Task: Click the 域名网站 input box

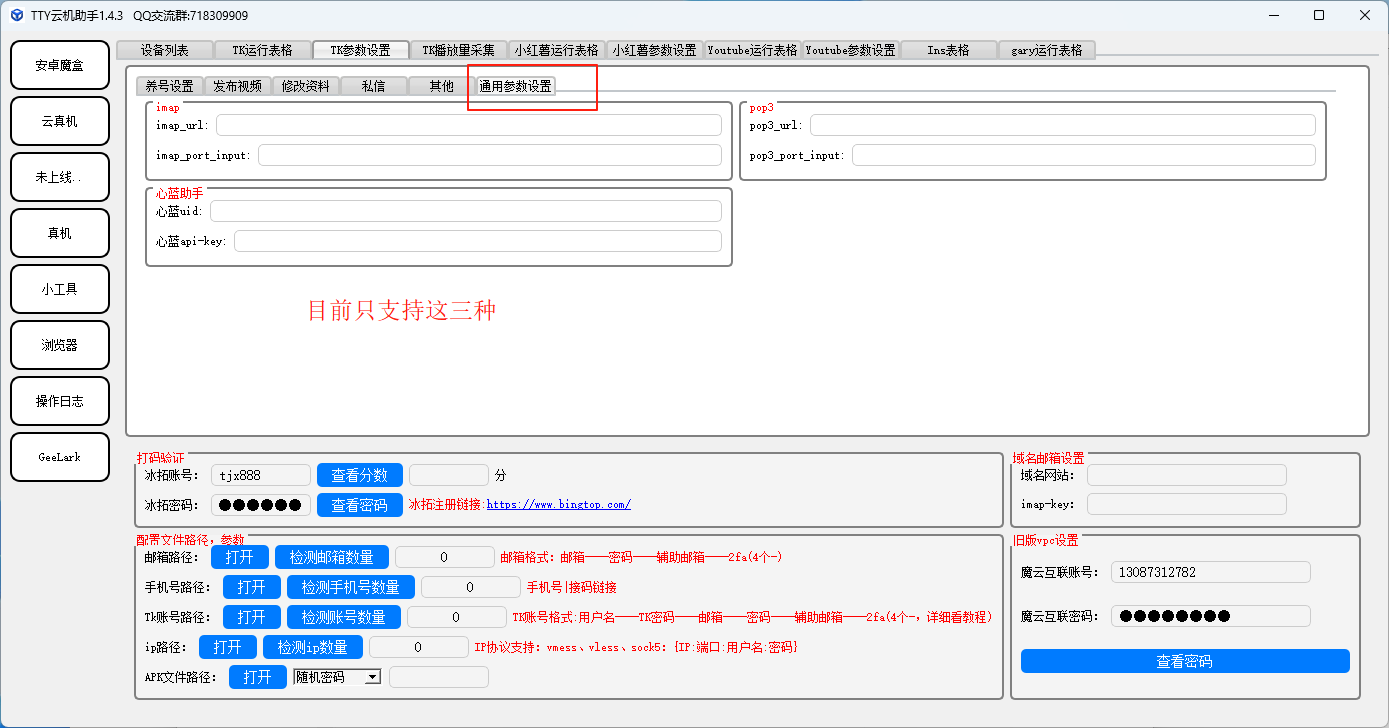Action: pos(1186,475)
